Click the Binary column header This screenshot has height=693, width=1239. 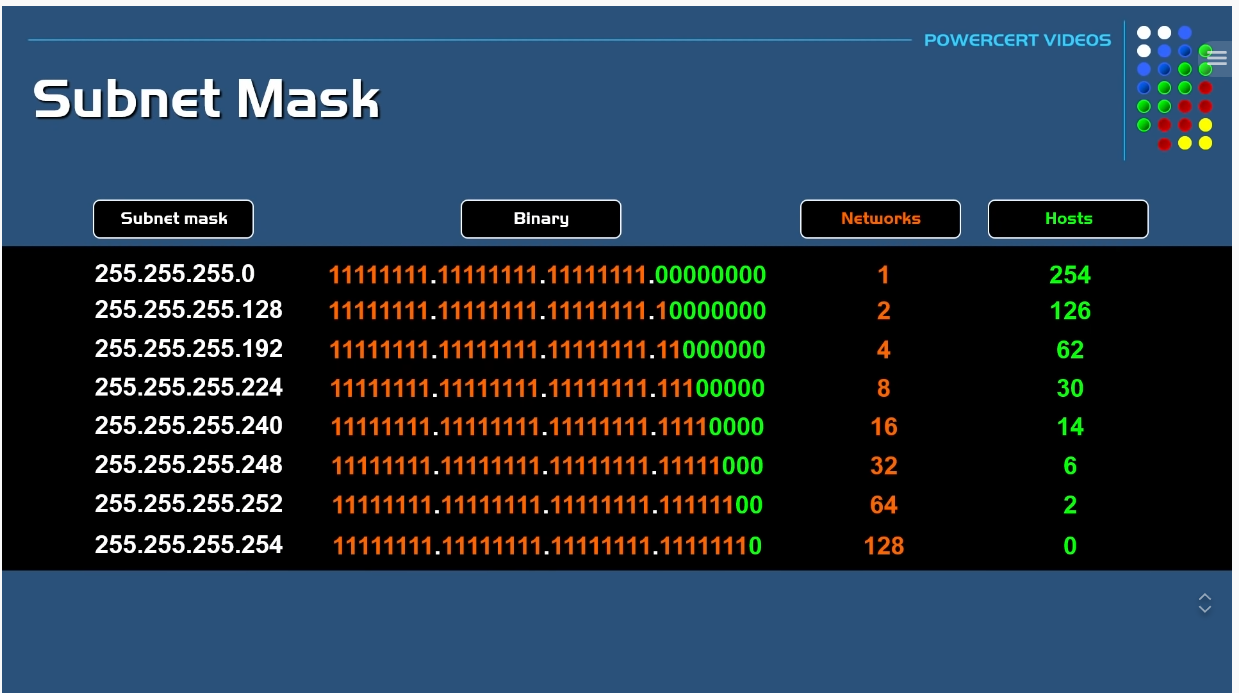[541, 219]
